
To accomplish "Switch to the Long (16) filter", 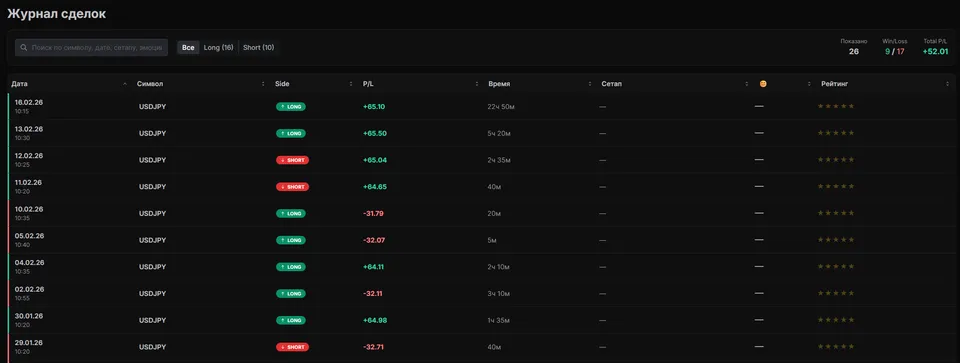I will 219,47.
